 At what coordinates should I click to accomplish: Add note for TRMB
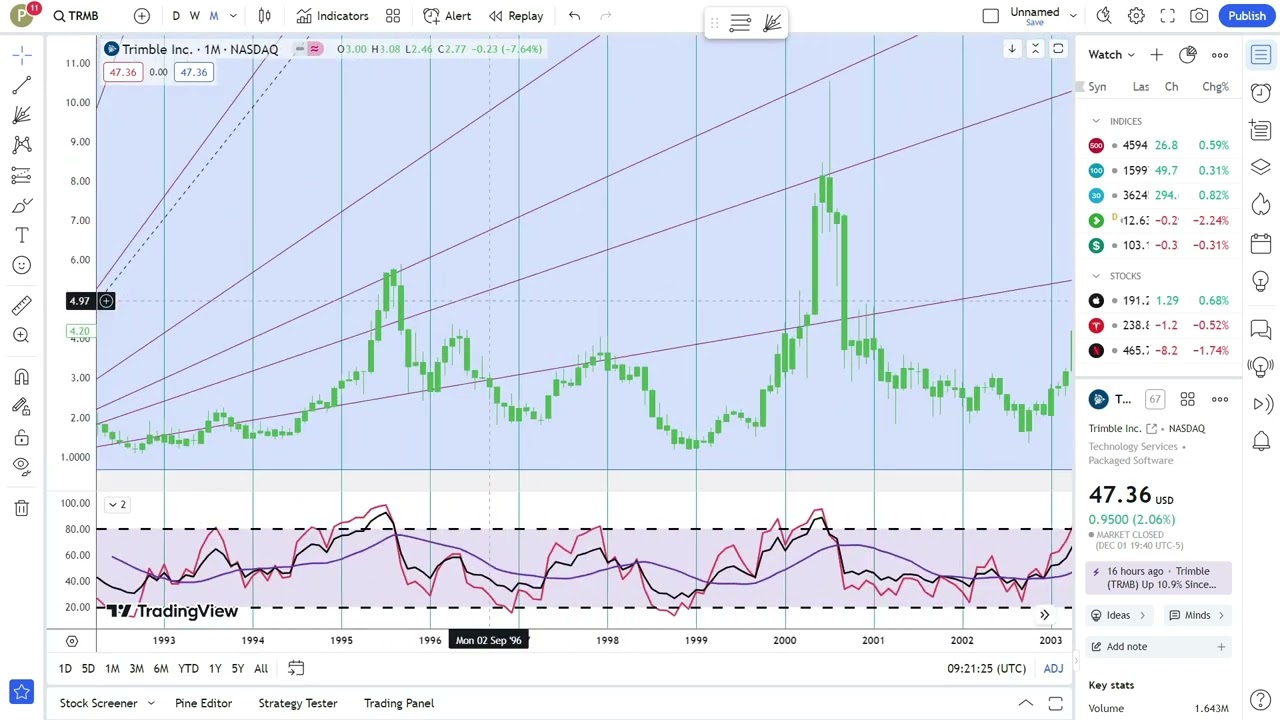pyautogui.click(x=1159, y=646)
